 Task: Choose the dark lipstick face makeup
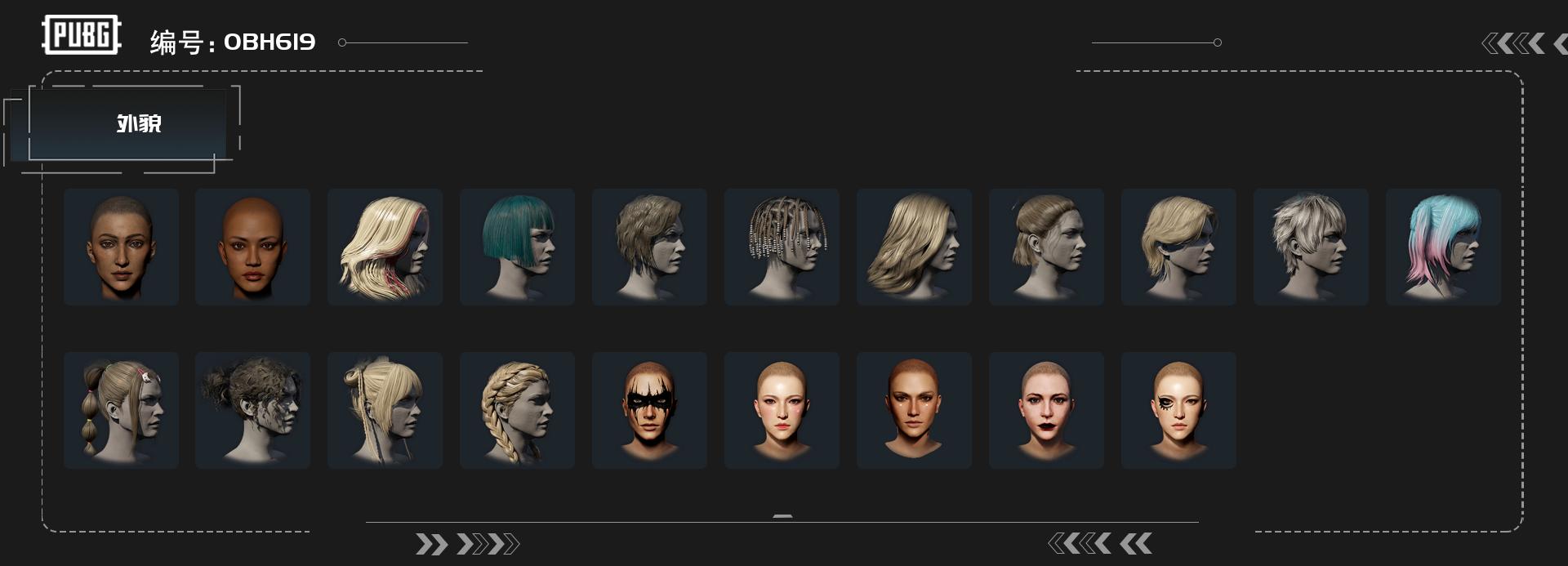(1046, 410)
